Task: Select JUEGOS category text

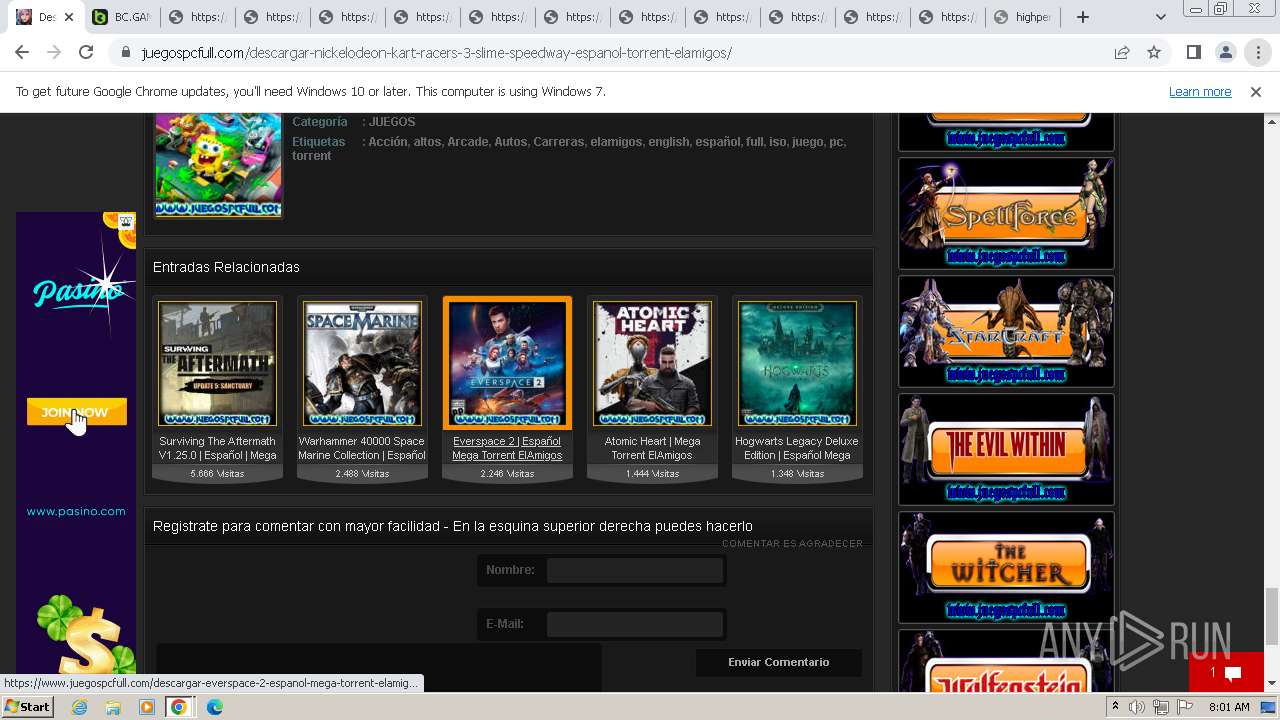Action: tap(392, 122)
